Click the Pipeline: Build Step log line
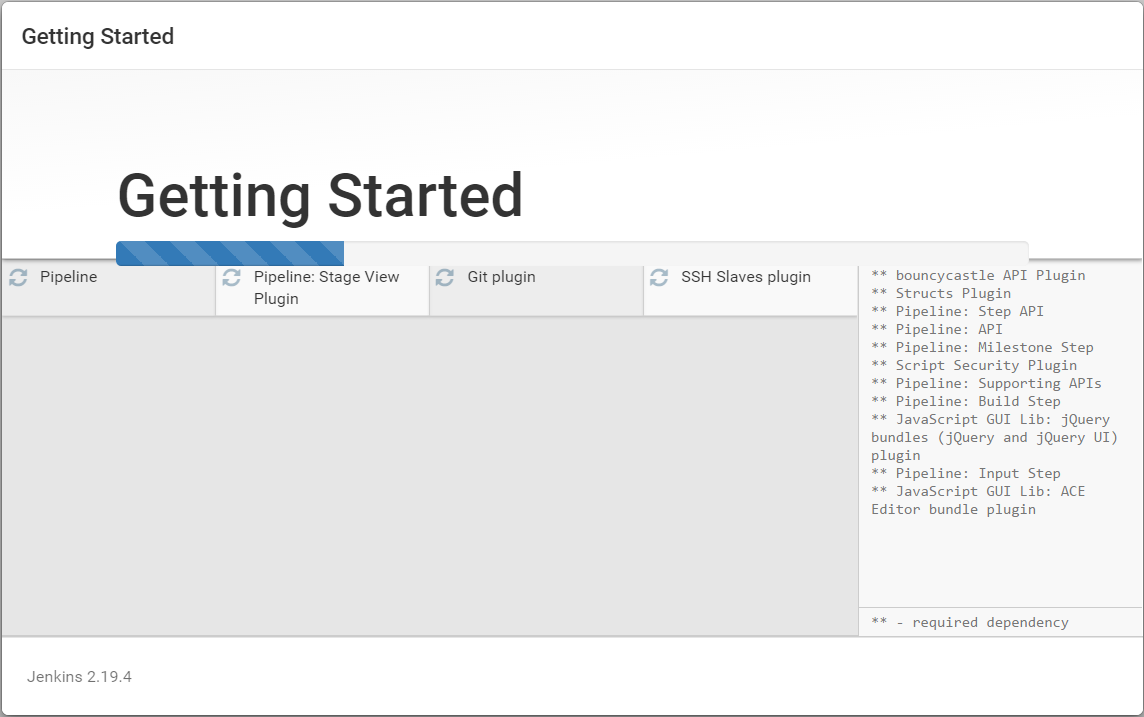 966,401
